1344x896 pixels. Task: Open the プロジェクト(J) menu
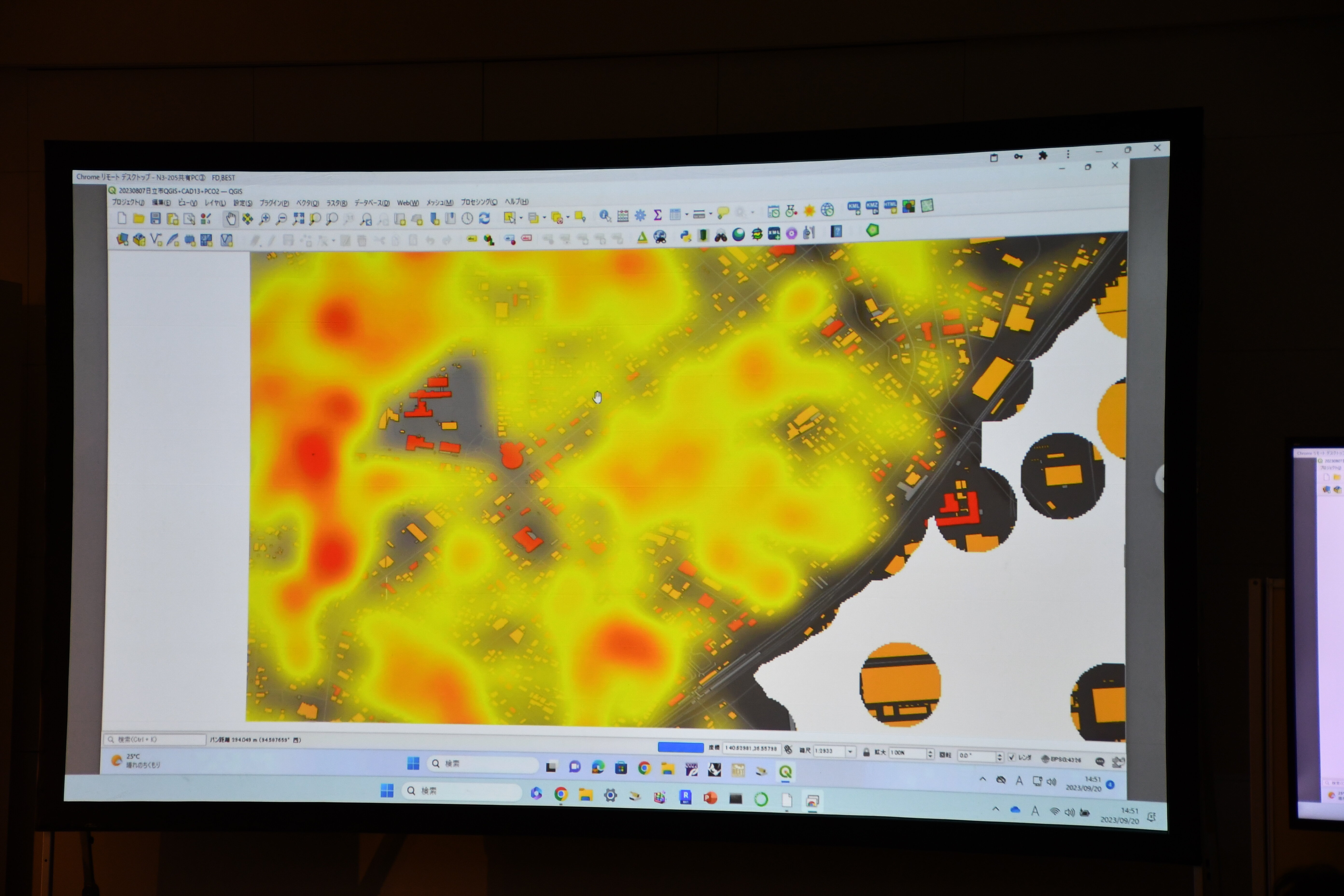(x=128, y=202)
